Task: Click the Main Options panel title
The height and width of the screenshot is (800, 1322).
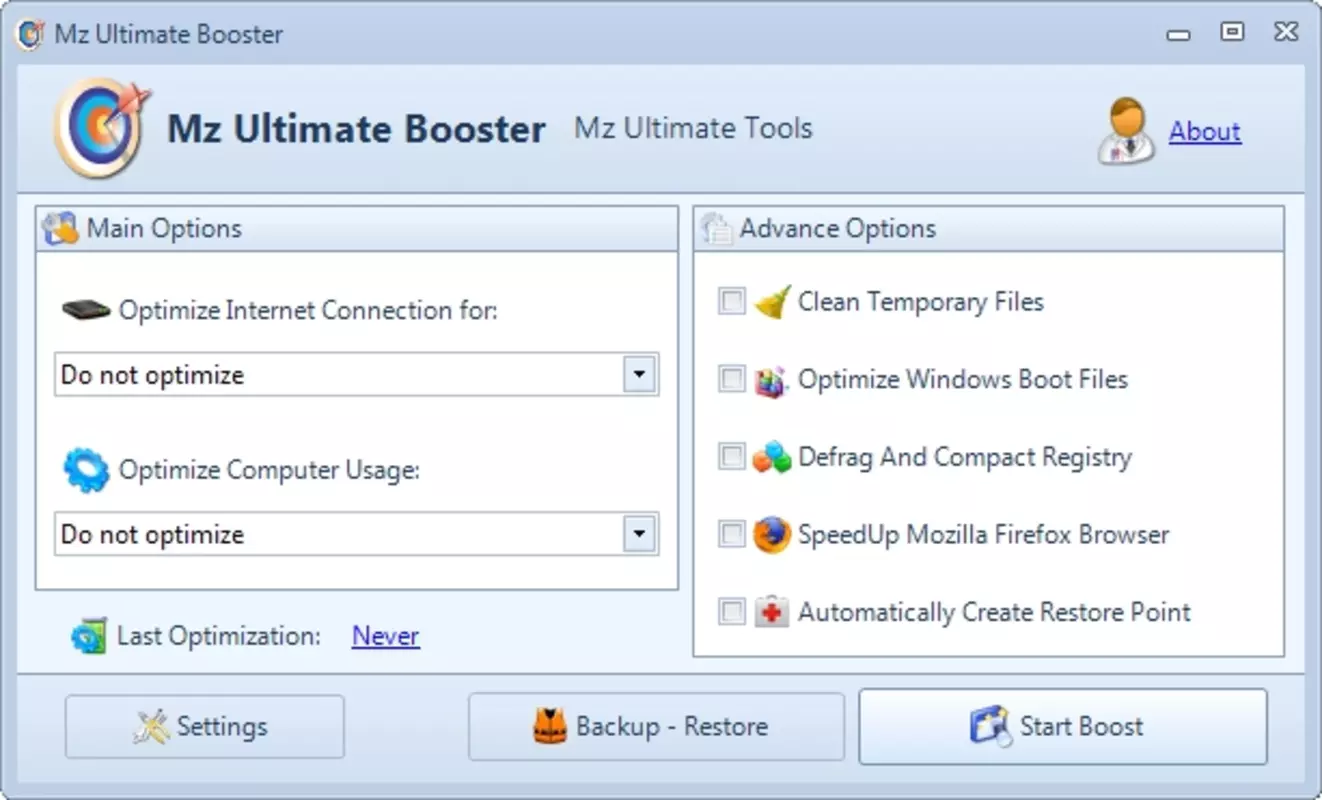Action: (164, 228)
